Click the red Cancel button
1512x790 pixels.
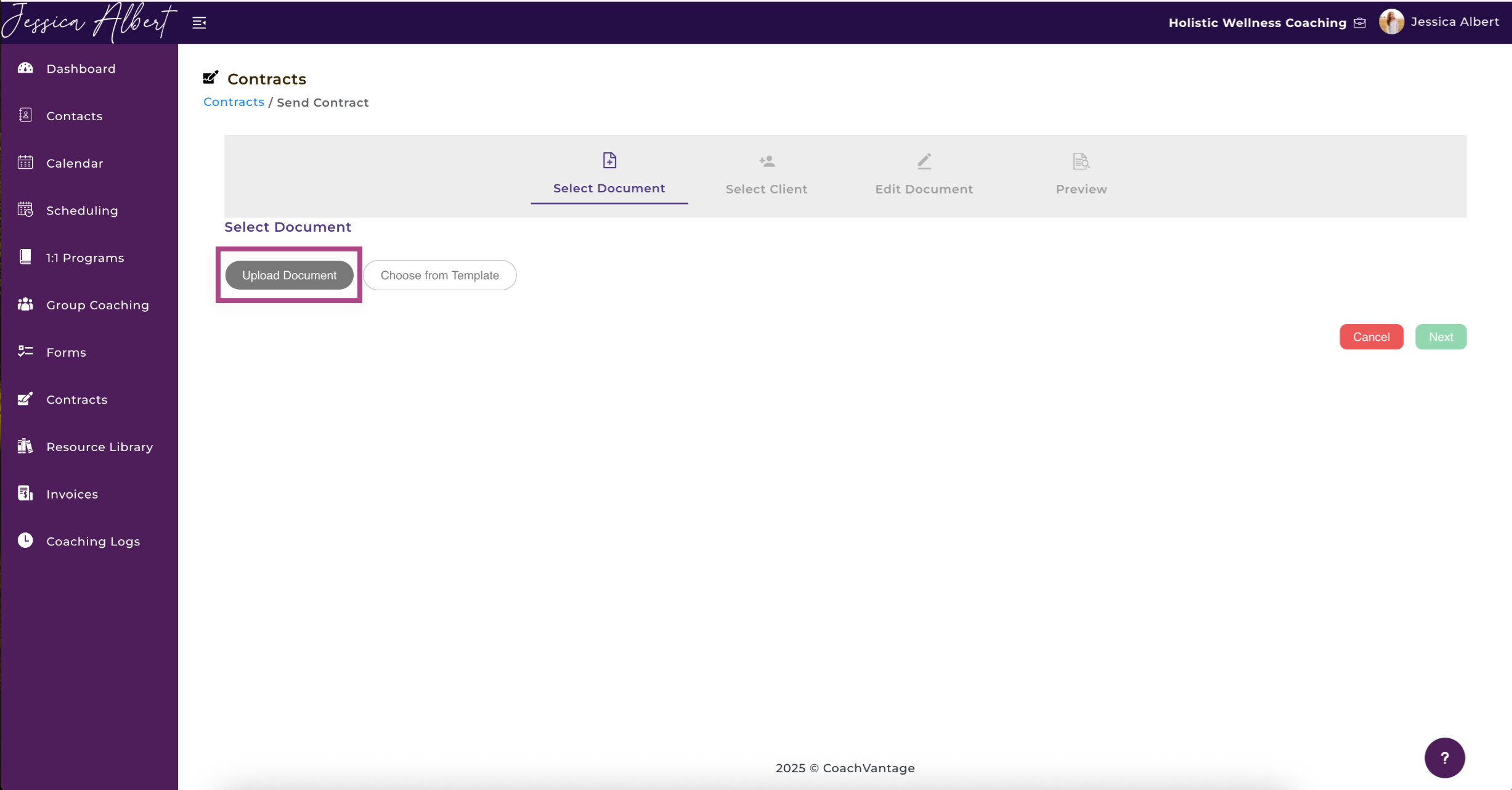(x=1372, y=336)
